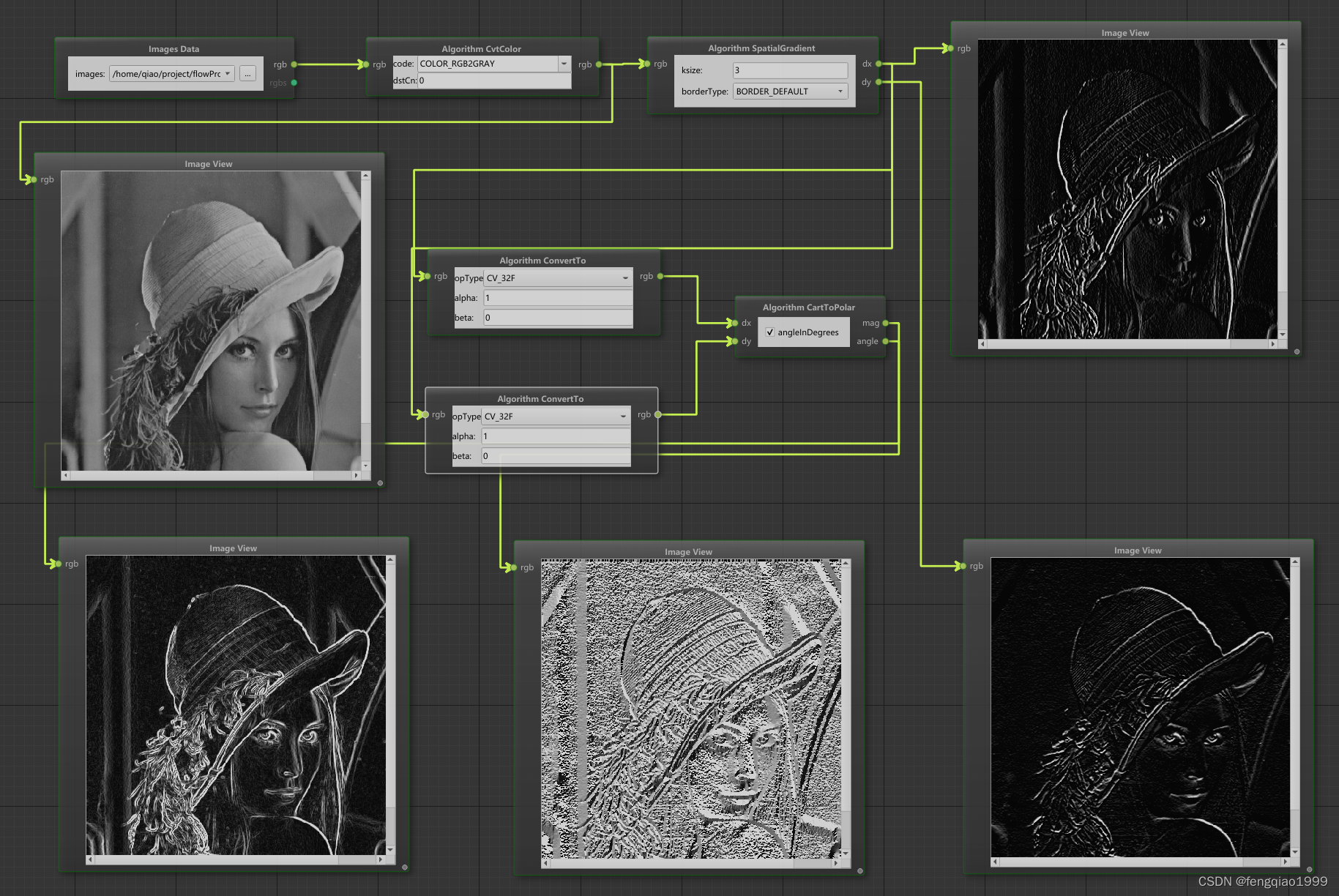Select the 'Algorithm SpatialGradient' node title
Viewport: 1339px width, 896px height.
coord(761,48)
